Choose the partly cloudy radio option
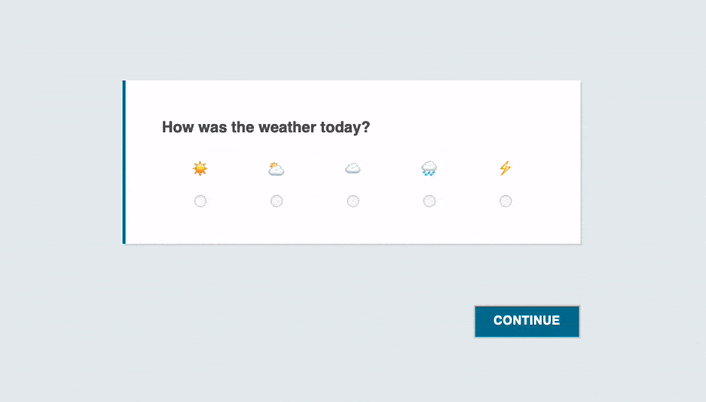 tap(277, 201)
